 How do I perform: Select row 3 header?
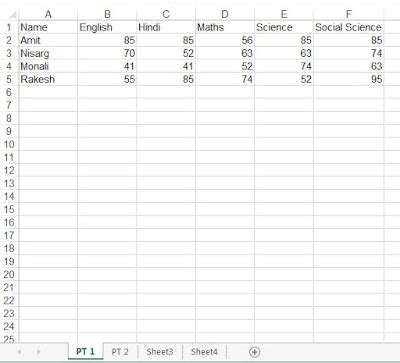(x=9, y=53)
